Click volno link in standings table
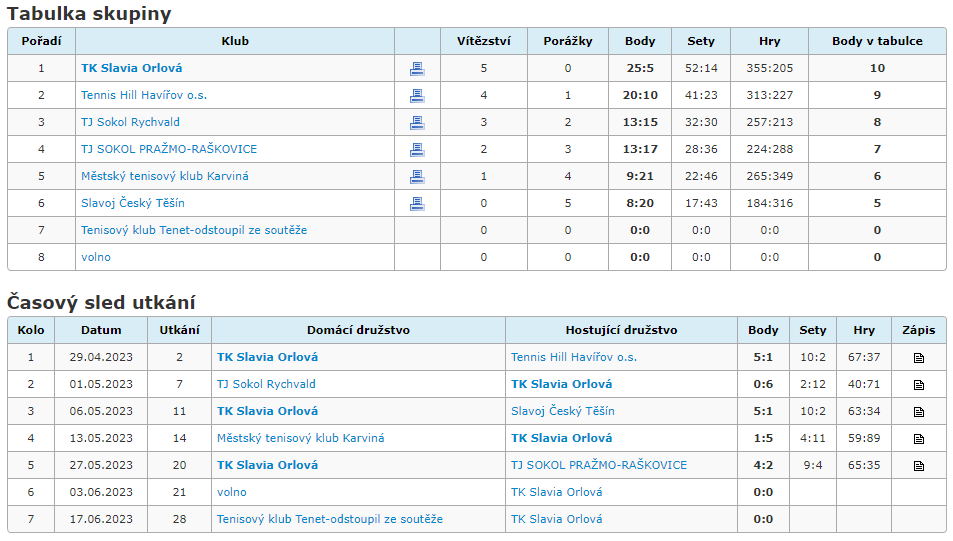 (96, 257)
